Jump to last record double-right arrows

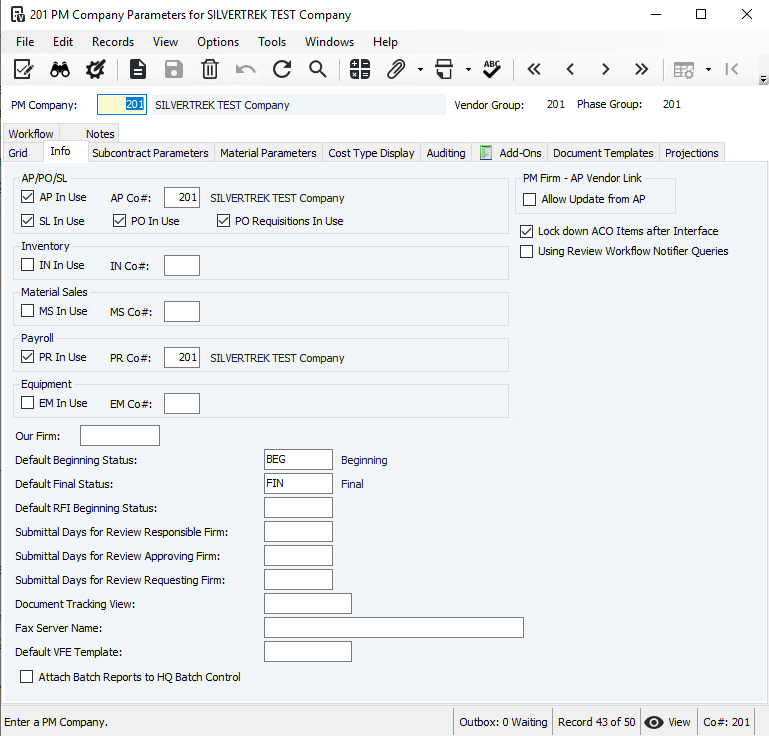pyautogui.click(x=641, y=69)
